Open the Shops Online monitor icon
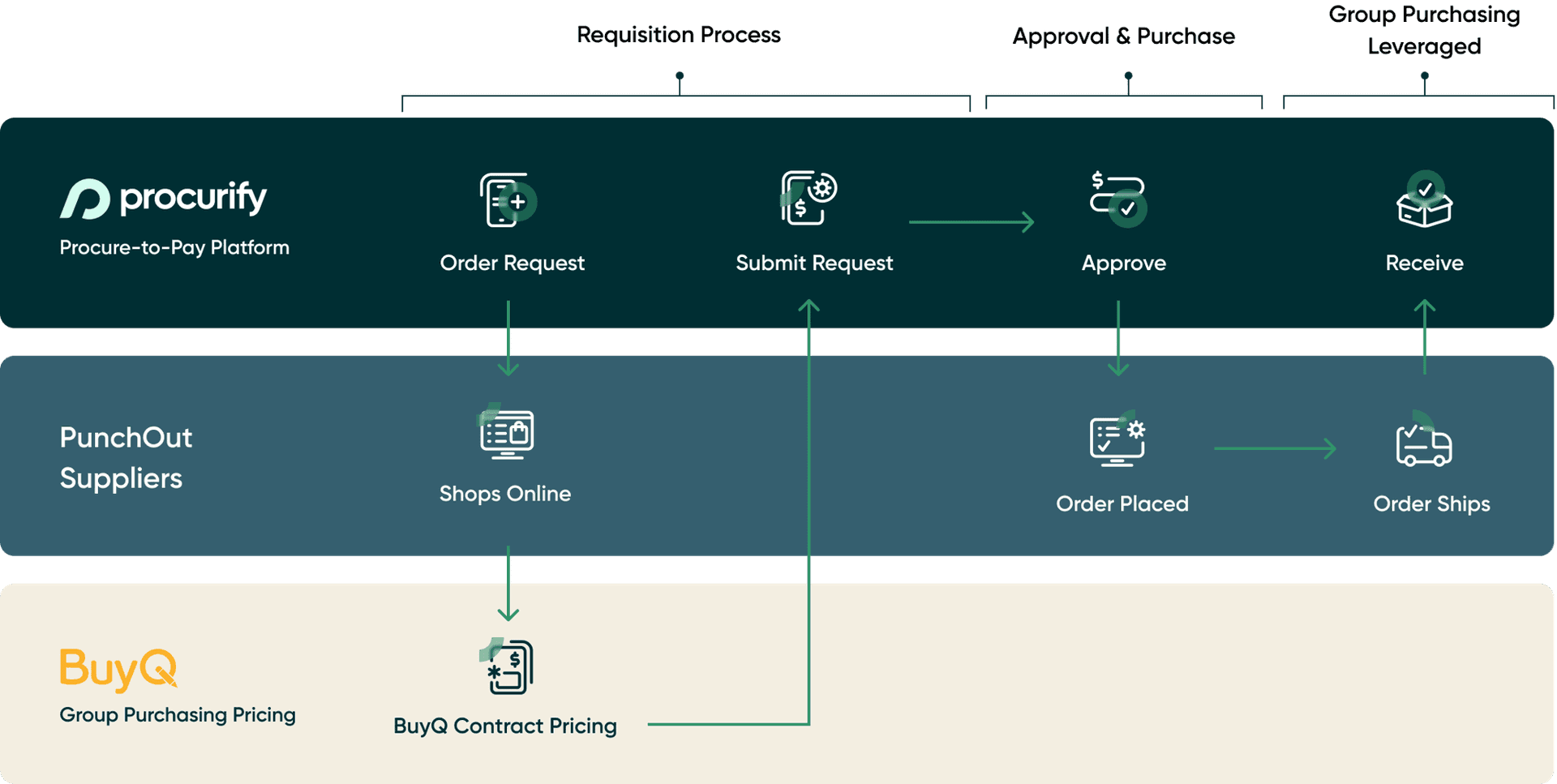1557x784 pixels. [506, 431]
